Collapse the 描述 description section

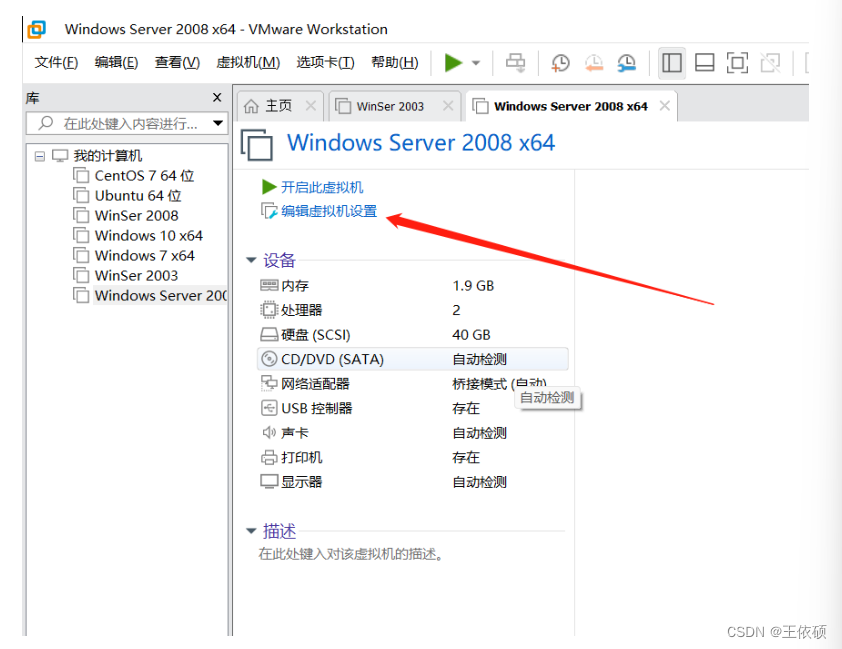[251, 531]
